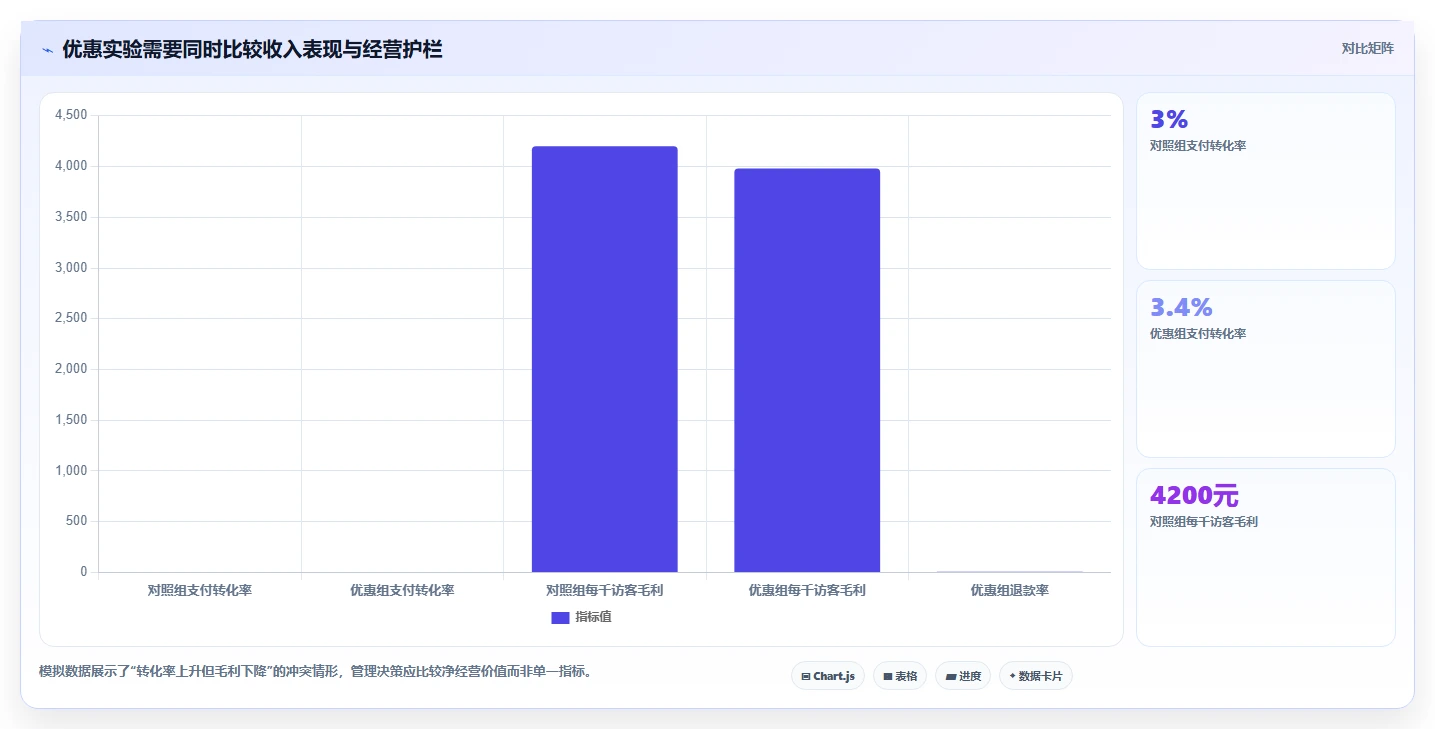Click the panel title 优惠实验需要同时比较收入表现与经营护栏
Screen dimensions: 1435x729
point(252,49)
